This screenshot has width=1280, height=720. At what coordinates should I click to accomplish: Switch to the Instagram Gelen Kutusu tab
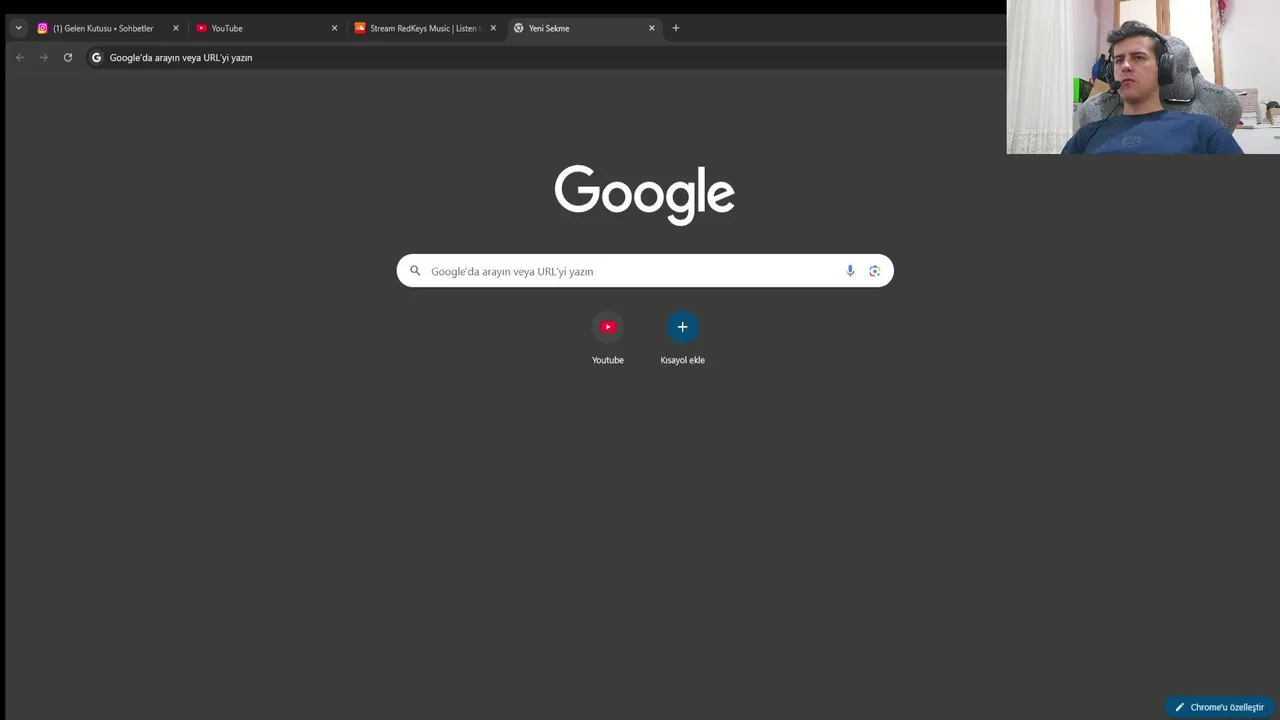[x=108, y=28]
